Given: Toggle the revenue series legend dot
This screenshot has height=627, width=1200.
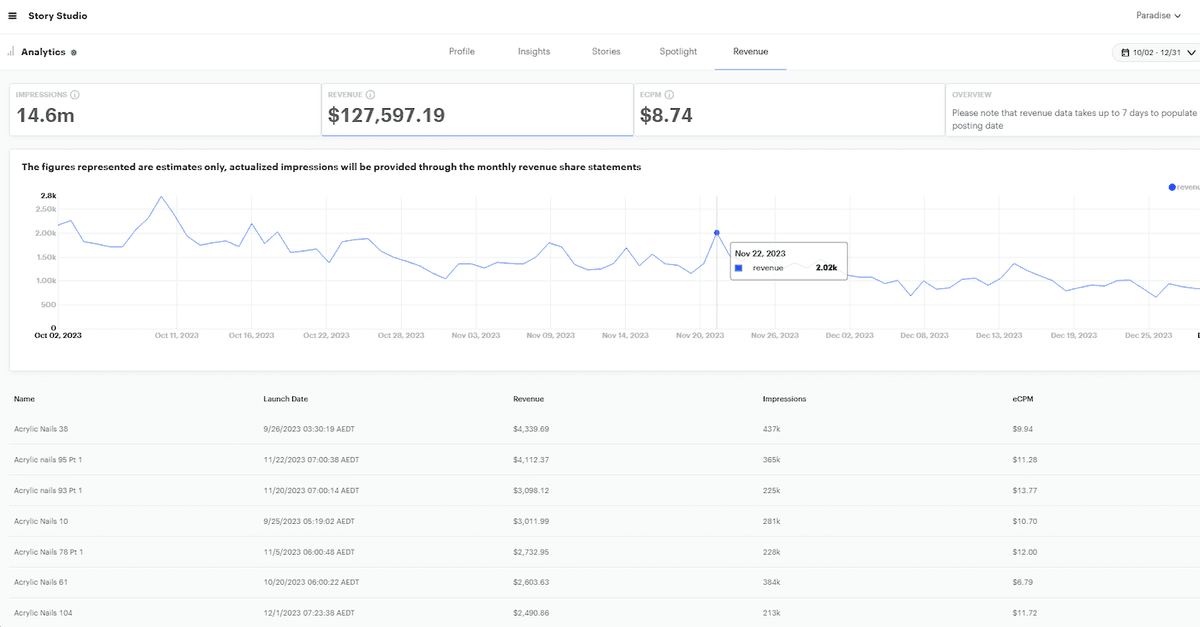Looking at the screenshot, I should point(1172,187).
